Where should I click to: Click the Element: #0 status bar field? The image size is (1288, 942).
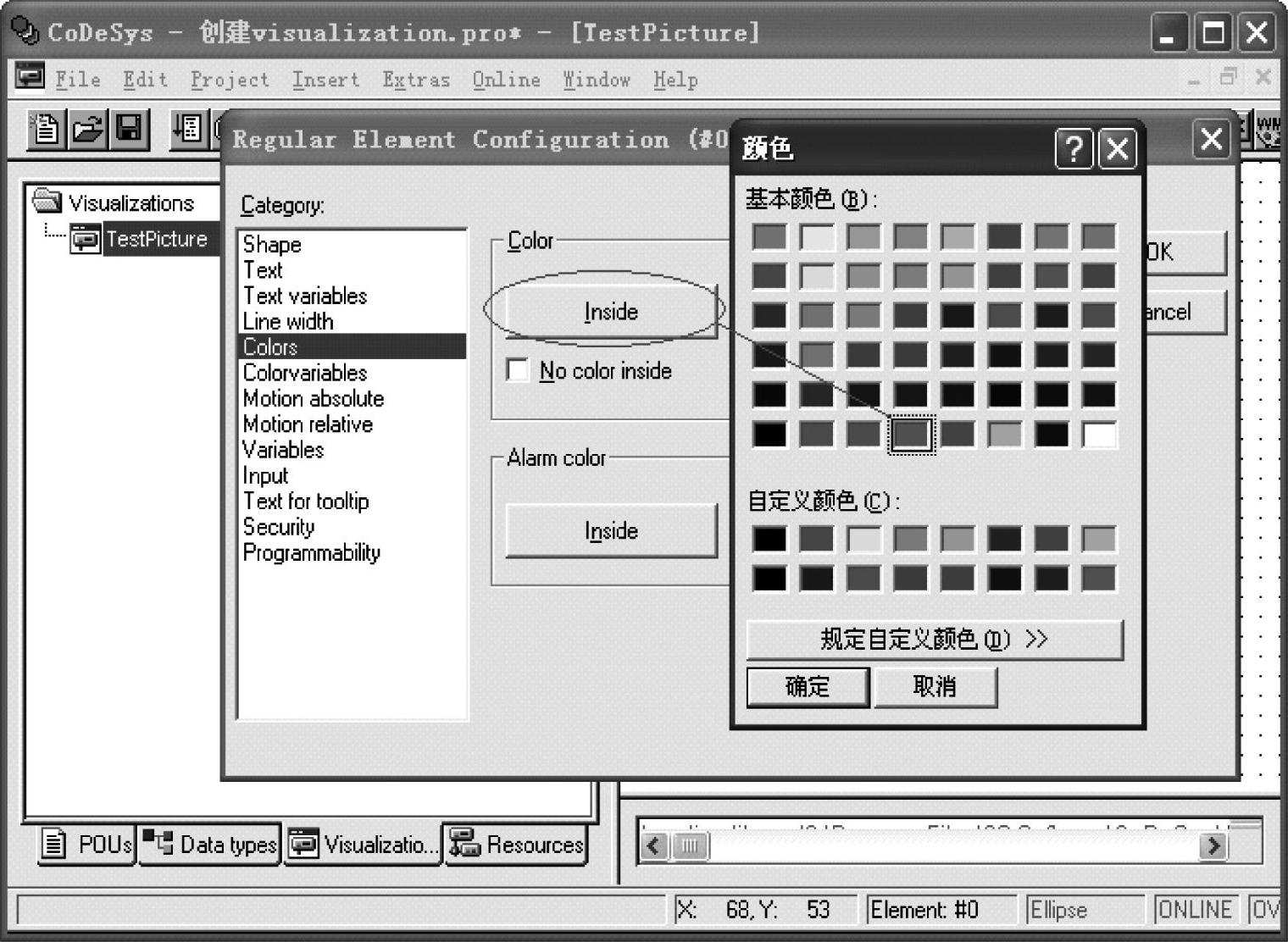coord(941,910)
